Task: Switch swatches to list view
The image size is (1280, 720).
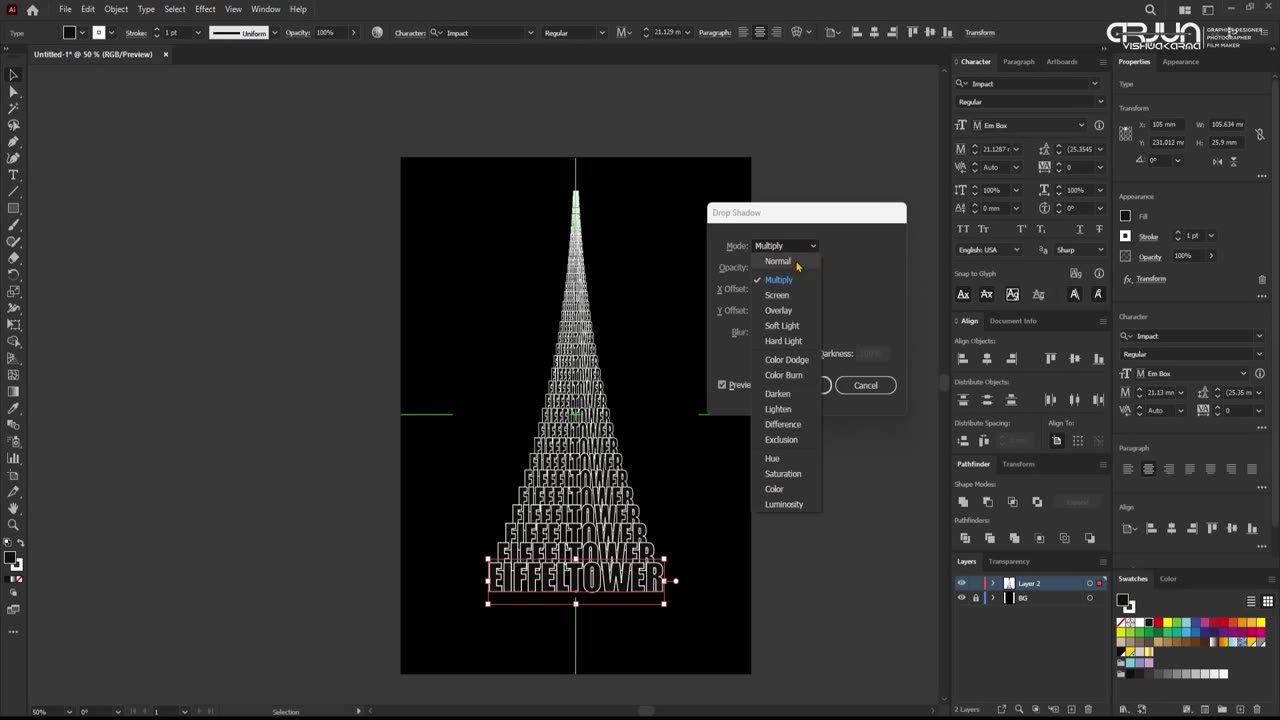Action: coord(1251,601)
